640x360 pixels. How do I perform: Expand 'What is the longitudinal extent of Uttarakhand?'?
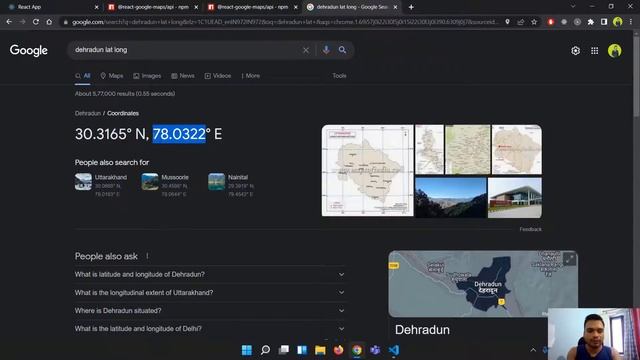tap(210, 293)
